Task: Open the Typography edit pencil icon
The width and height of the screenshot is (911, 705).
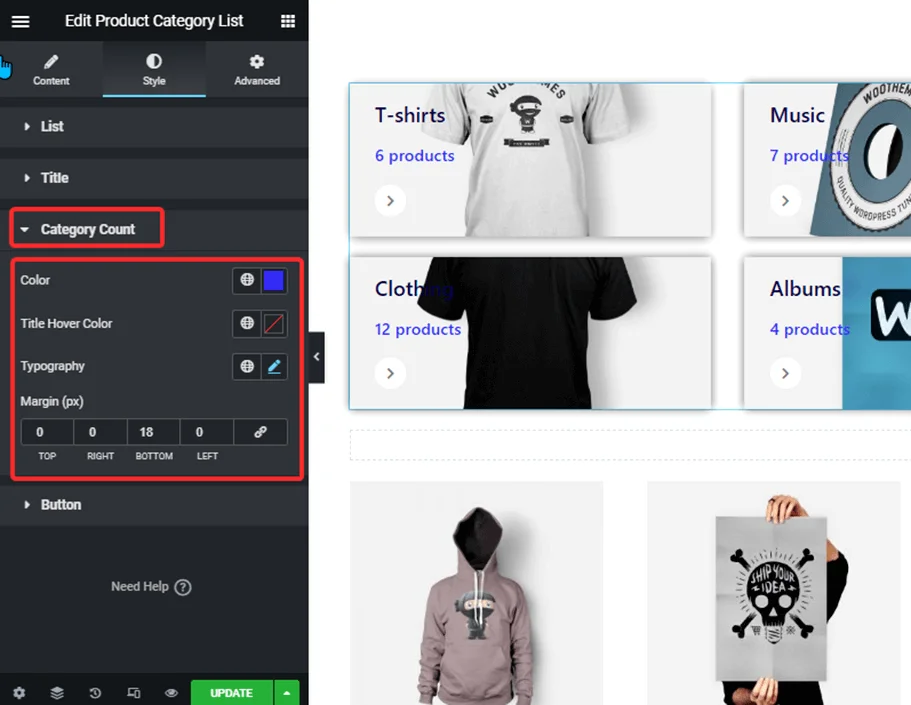Action: 274,366
